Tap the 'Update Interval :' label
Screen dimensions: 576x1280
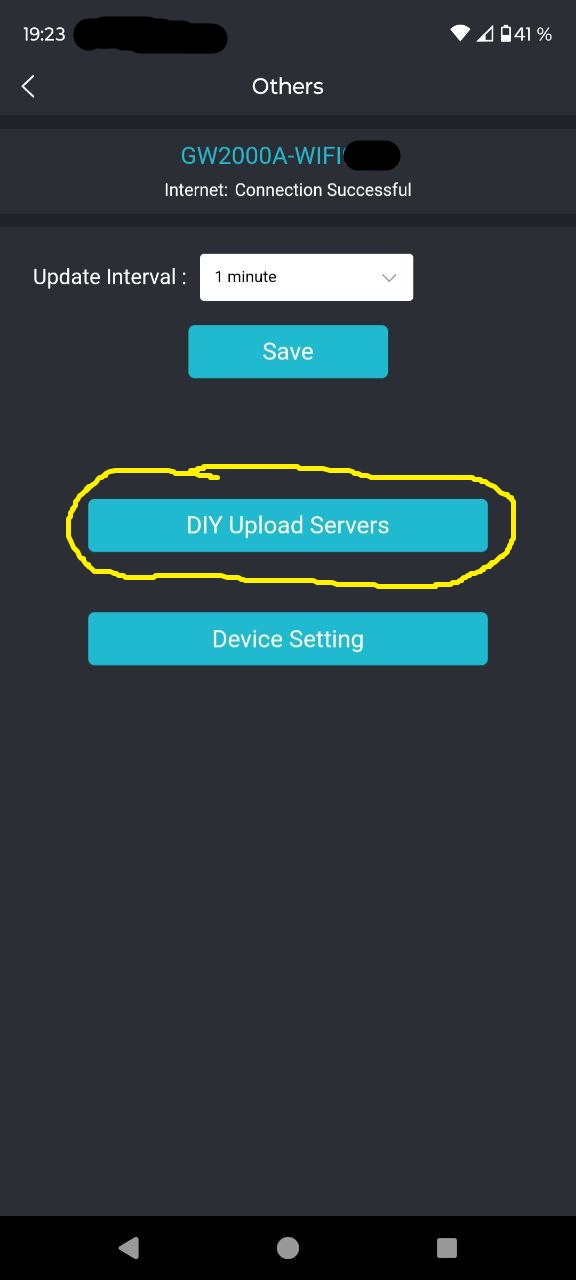(110, 277)
